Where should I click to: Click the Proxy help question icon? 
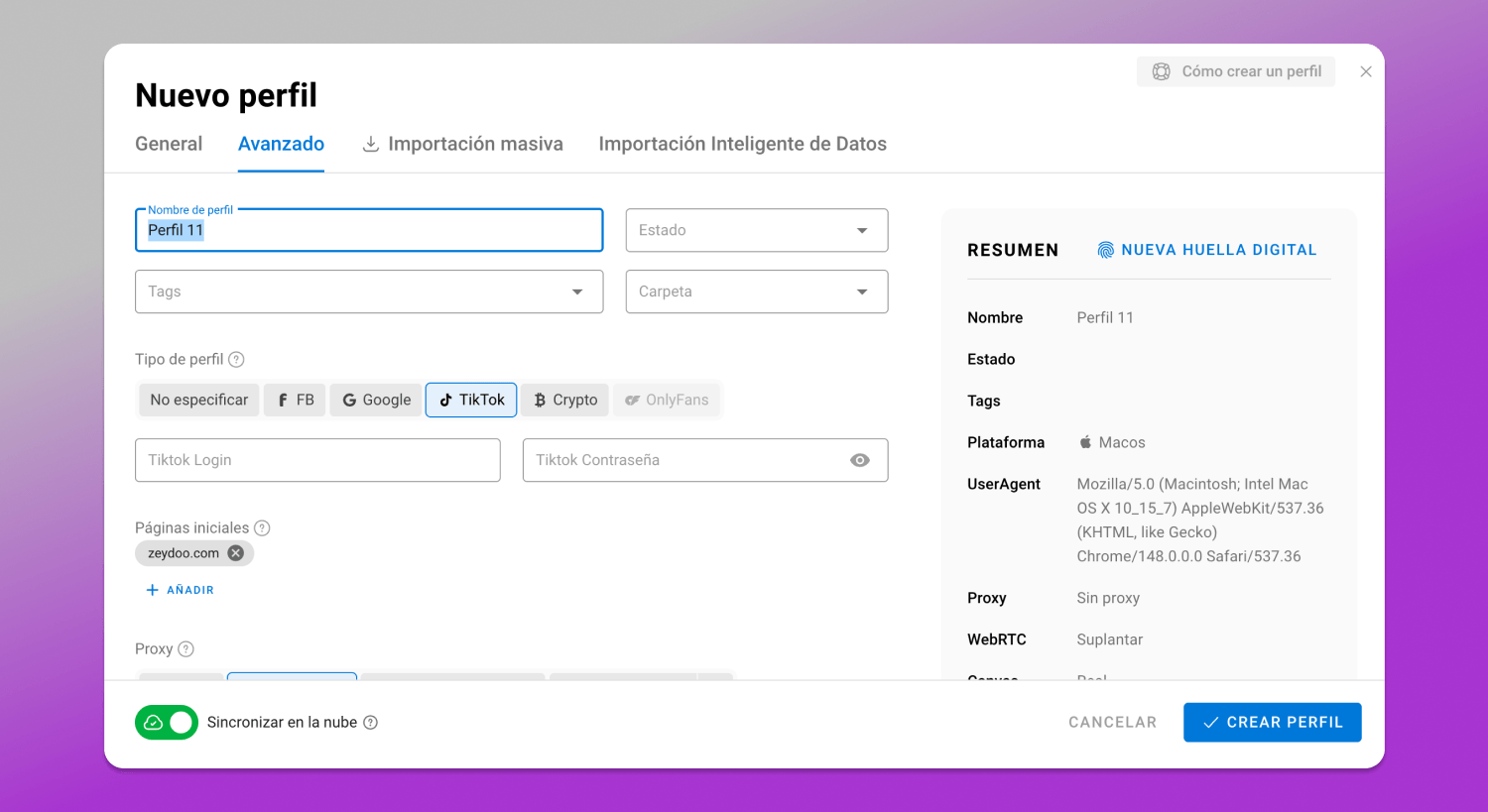point(186,649)
